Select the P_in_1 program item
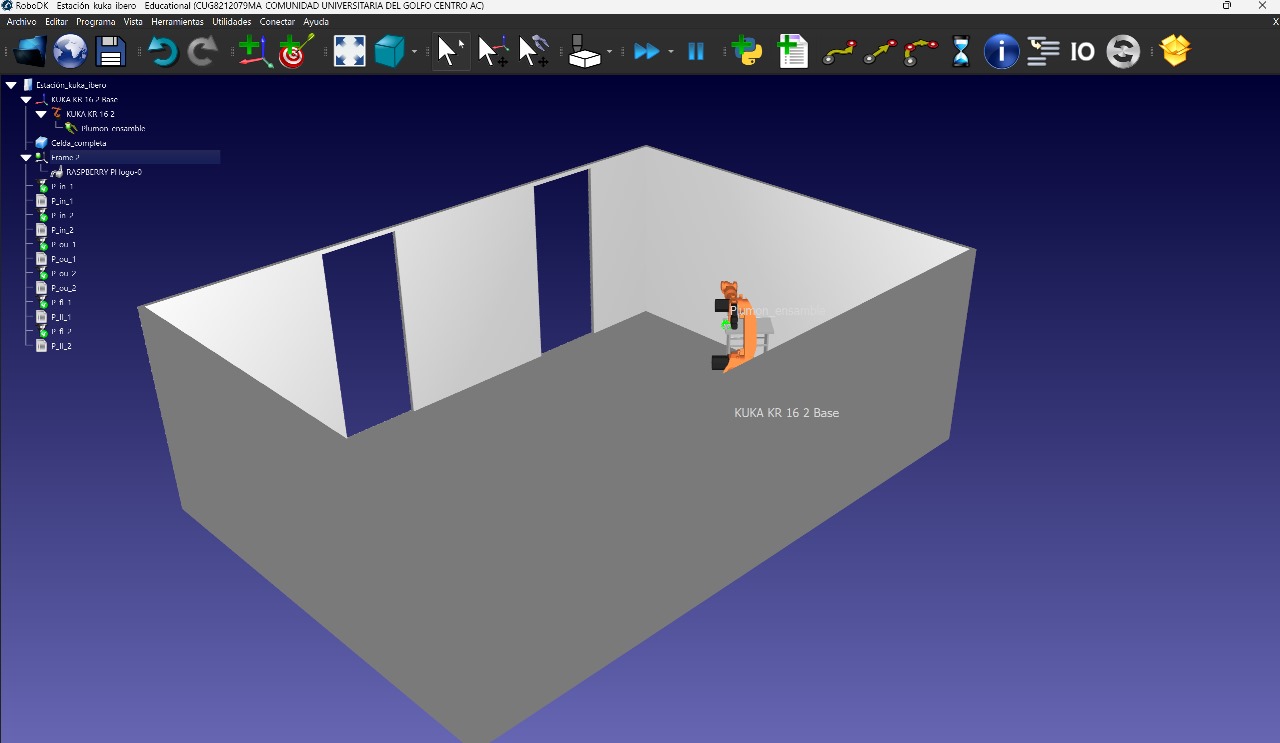Image resolution: width=1280 pixels, height=743 pixels. 61,201
